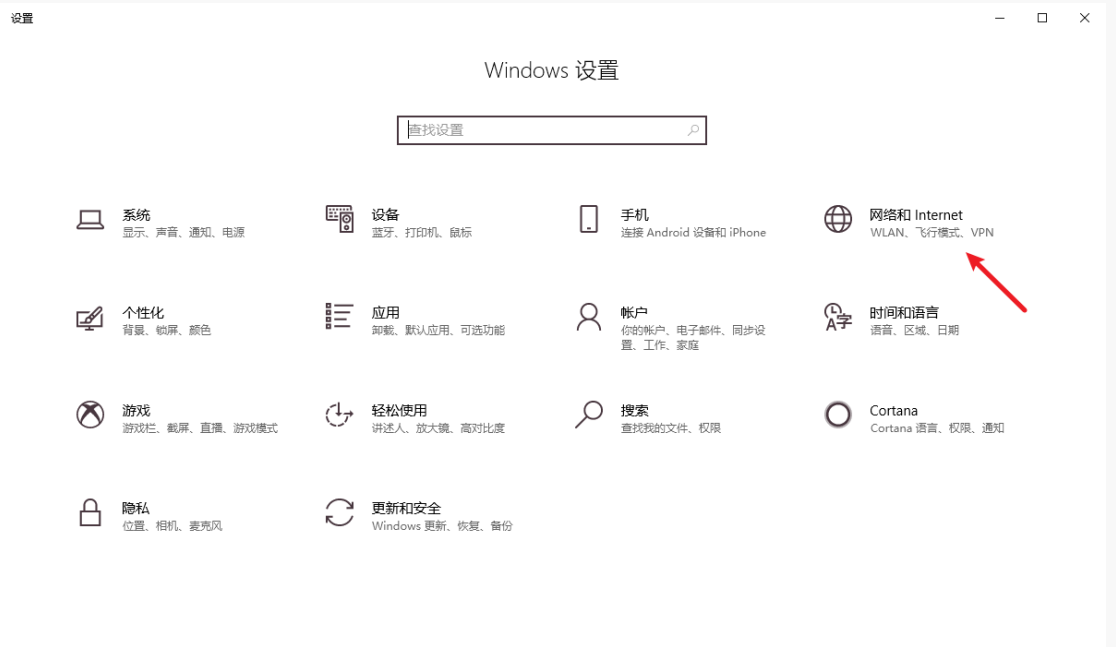
Task: Select the 时间和语言 heading
Action: [x=904, y=312]
